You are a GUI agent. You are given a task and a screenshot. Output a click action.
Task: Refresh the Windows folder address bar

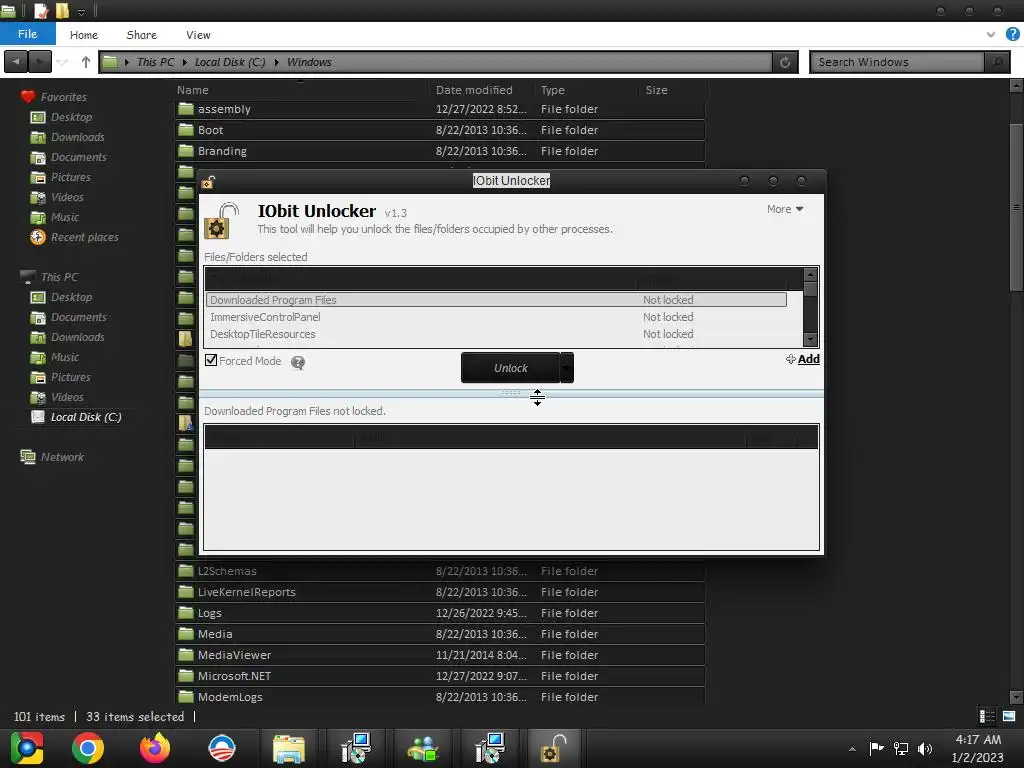tap(785, 62)
